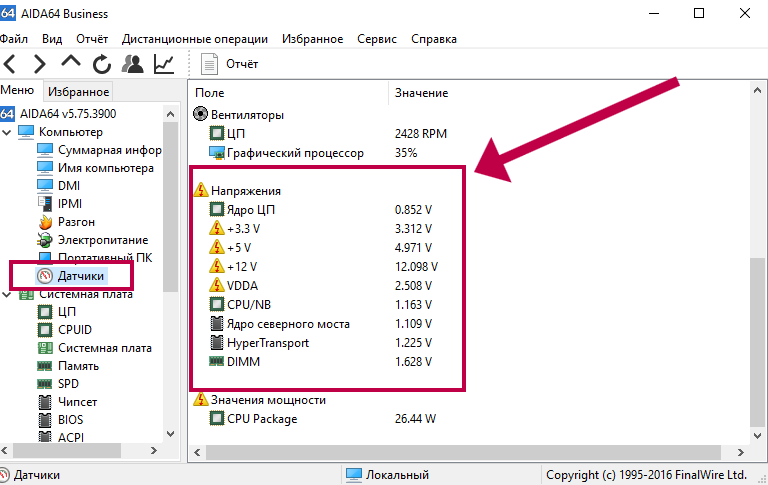Open Разгон with the flame icon
Image resolution: width=768 pixels, height=485 pixels.
tap(66, 222)
